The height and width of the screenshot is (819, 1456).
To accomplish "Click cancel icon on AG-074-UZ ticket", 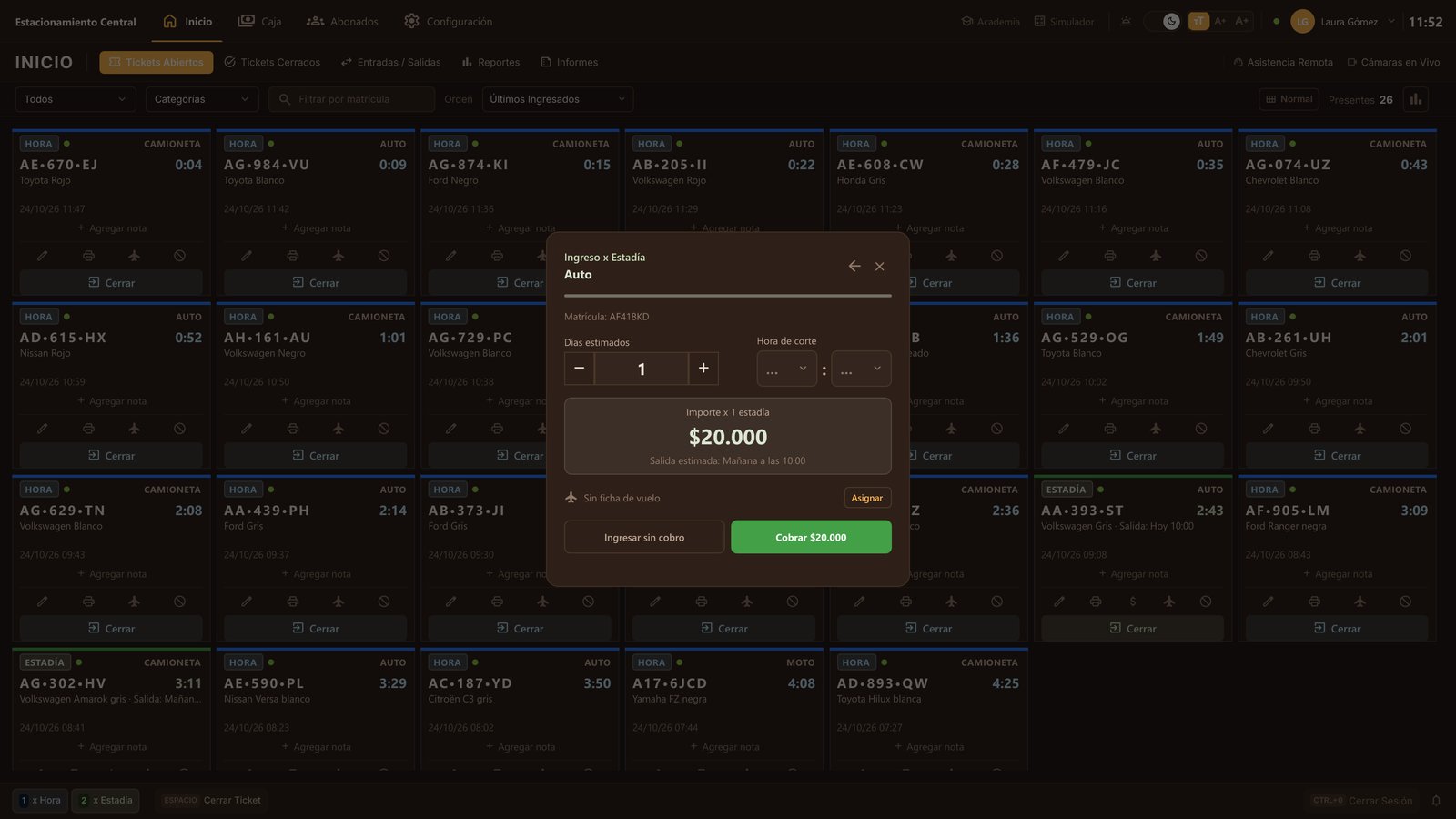I will (1406, 256).
